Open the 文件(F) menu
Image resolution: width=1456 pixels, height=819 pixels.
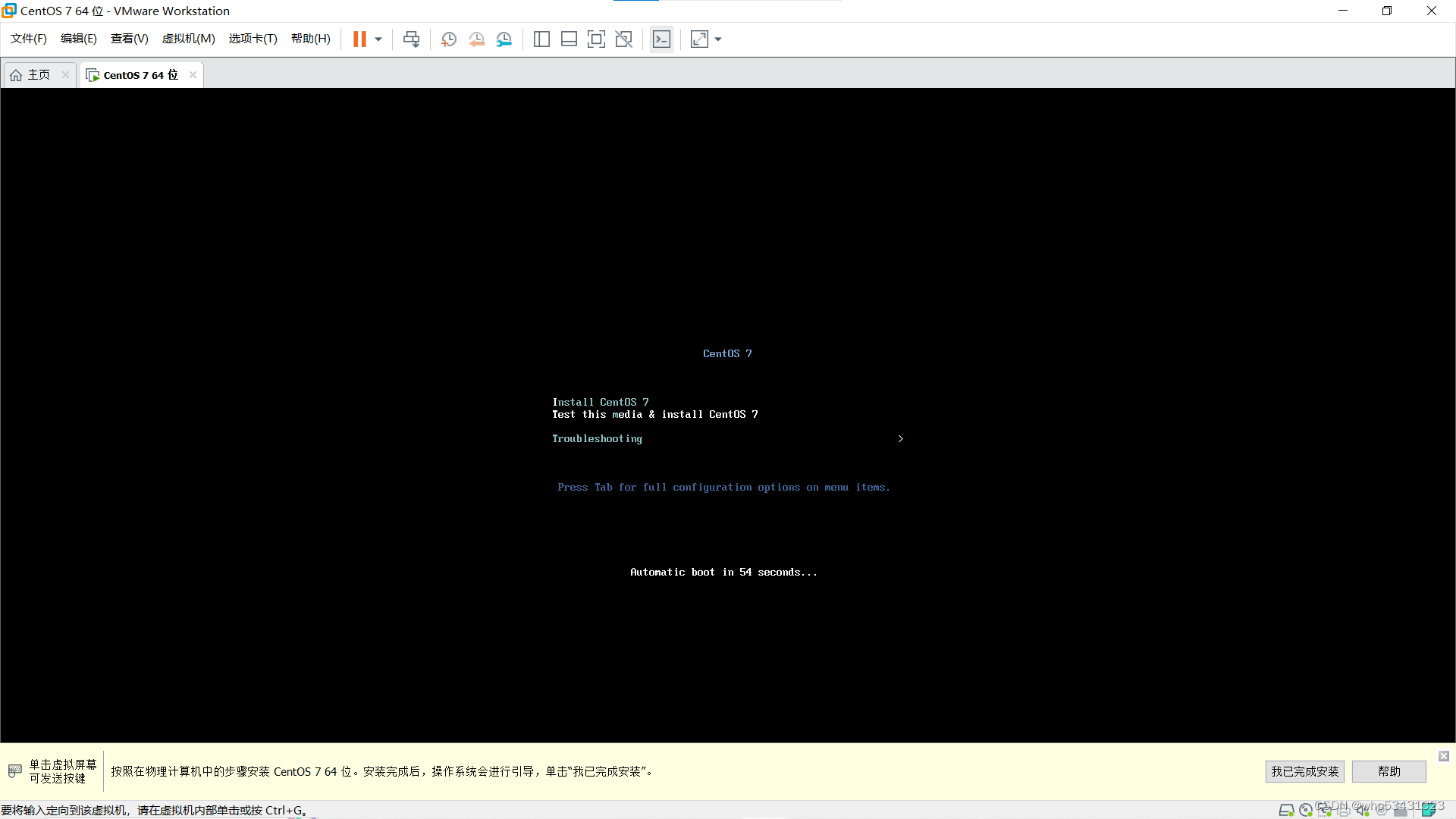29,39
